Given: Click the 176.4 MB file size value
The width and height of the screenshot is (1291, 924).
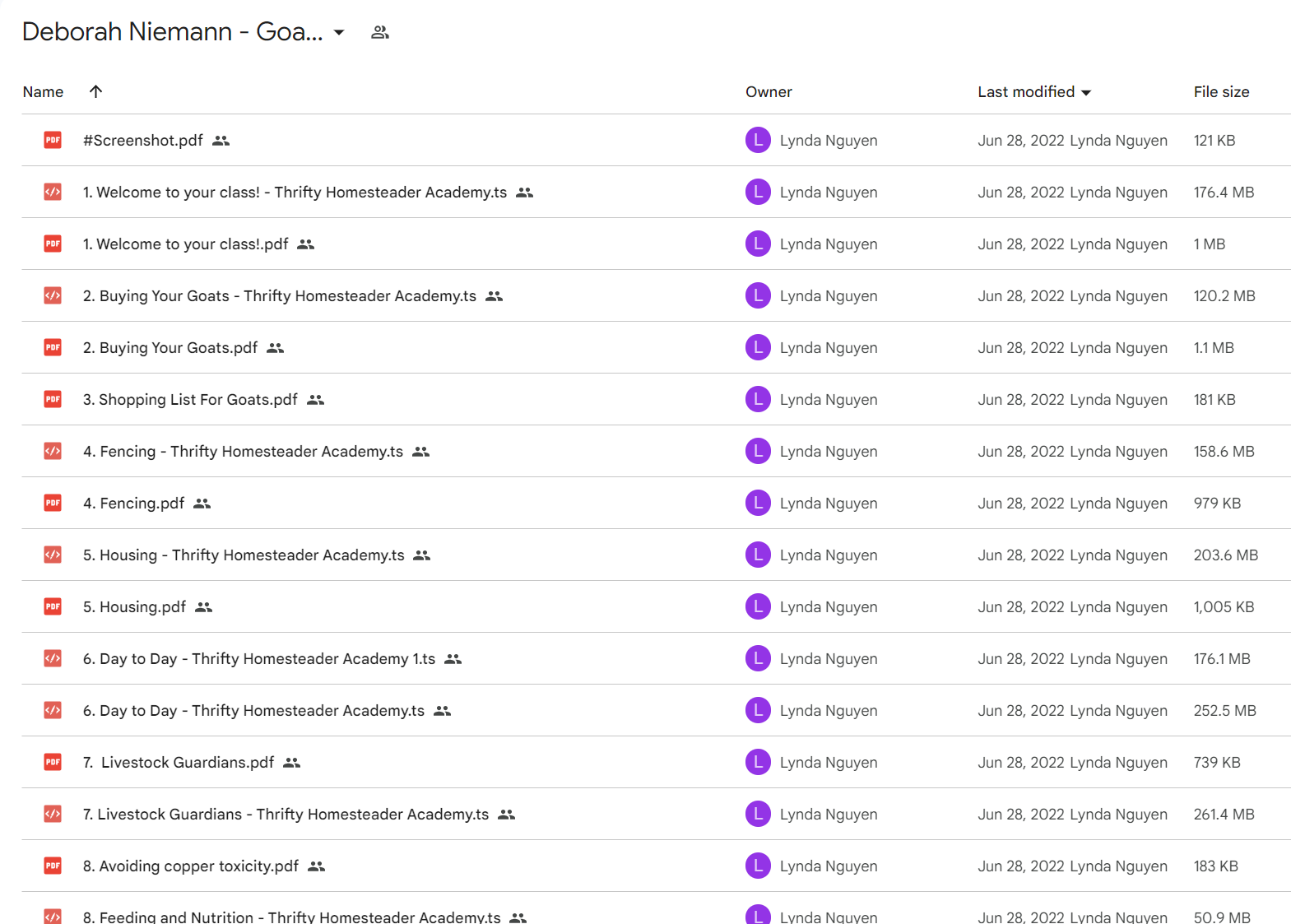Looking at the screenshot, I should pyautogui.click(x=1224, y=193).
